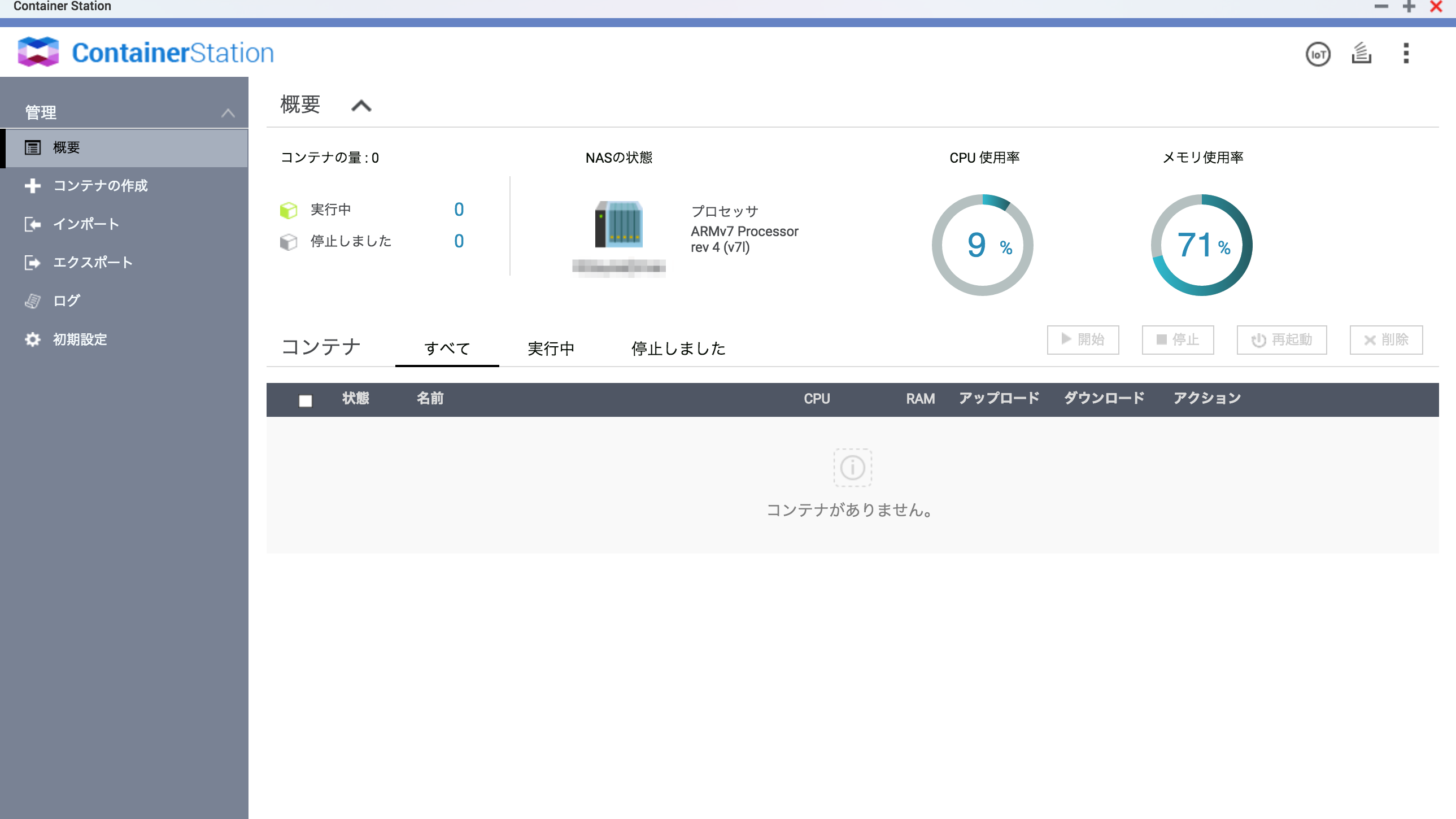Collapse the 管理 sidebar section
The height and width of the screenshot is (819, 1456).
228,113
